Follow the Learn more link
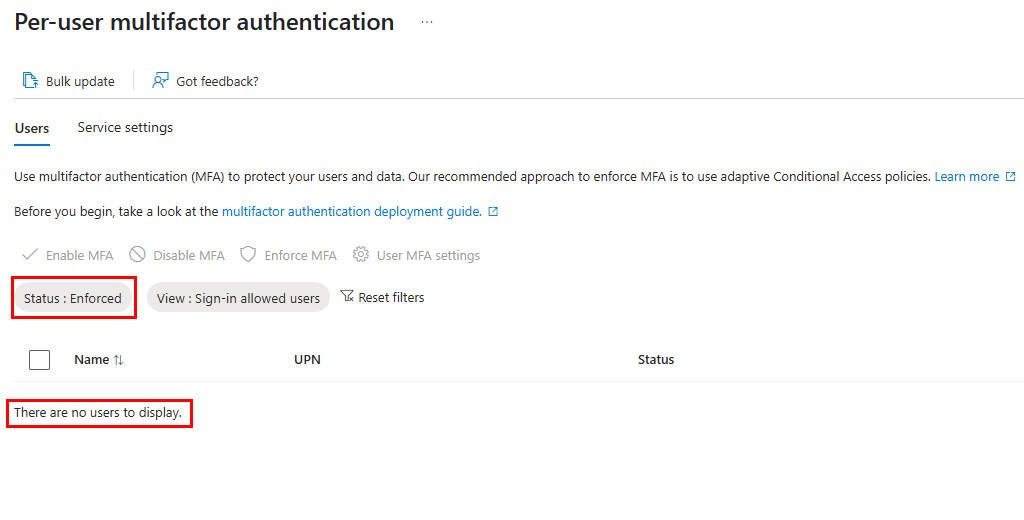The width and height of the screenshot is (1024, 520). [966, 177]
